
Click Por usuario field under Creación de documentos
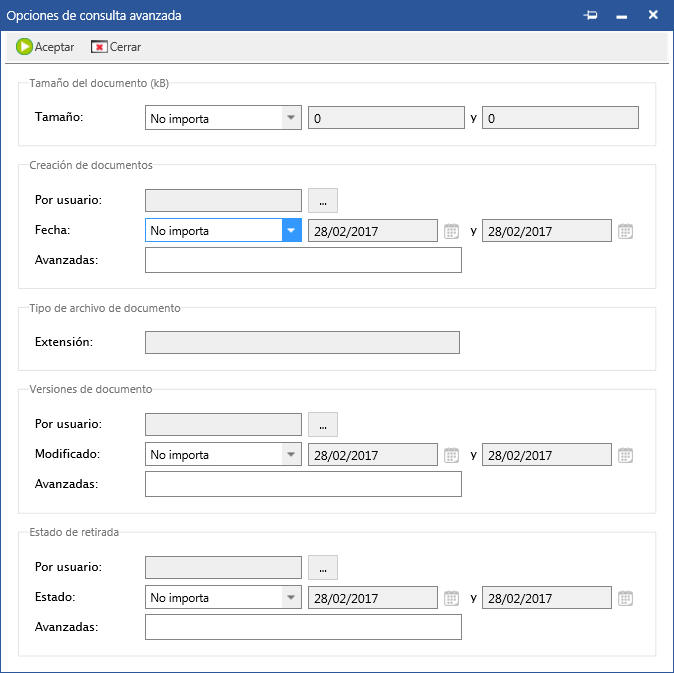(224, 201)
